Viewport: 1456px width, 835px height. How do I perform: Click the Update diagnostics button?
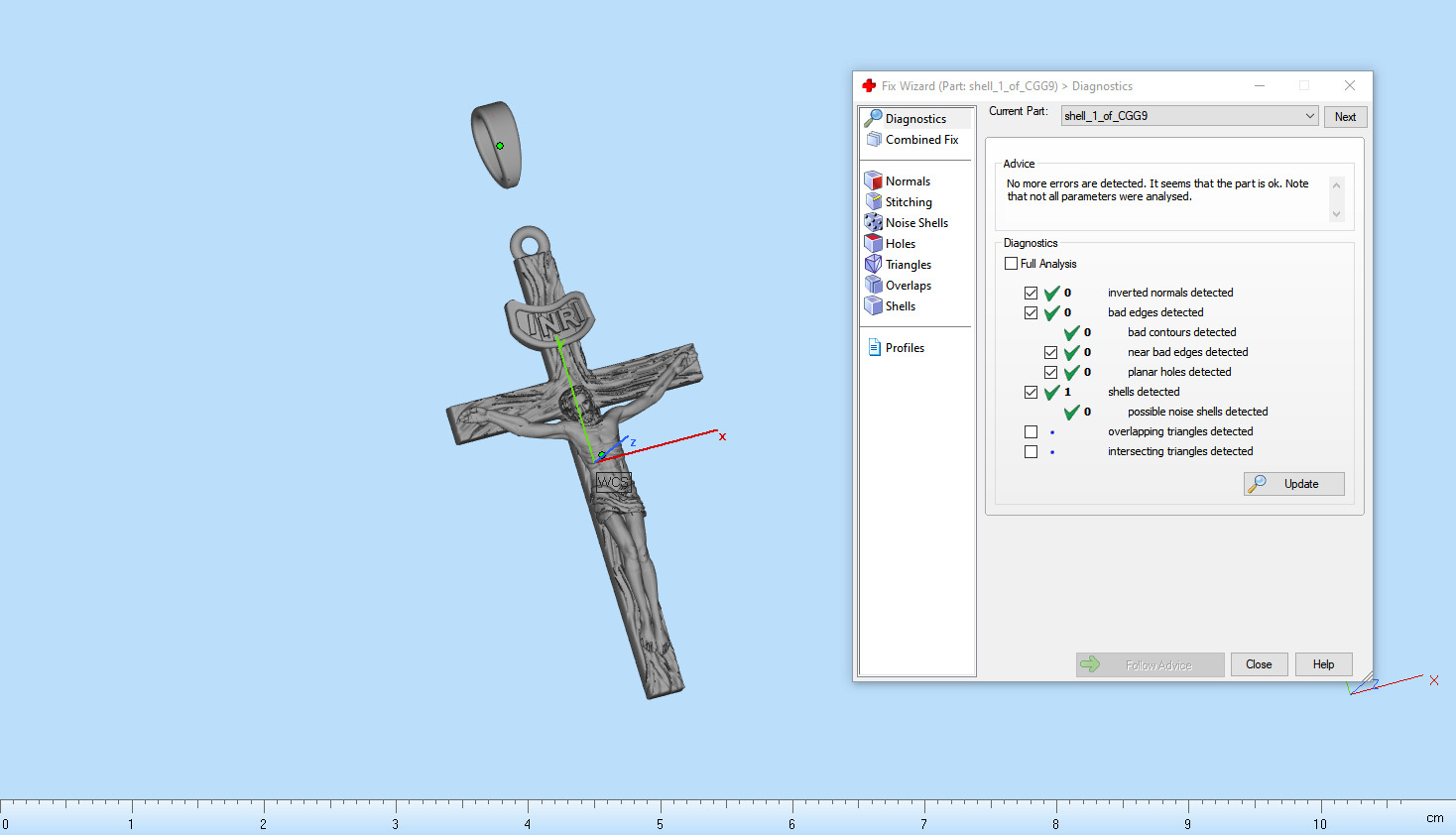(1294, 484)
